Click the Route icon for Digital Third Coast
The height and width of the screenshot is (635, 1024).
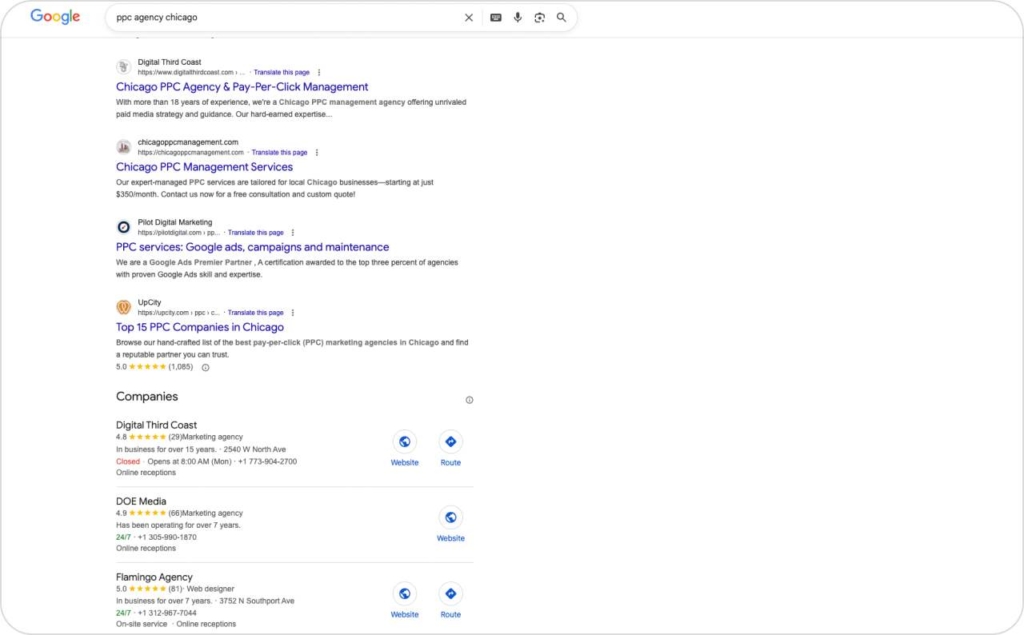(450, 441)
